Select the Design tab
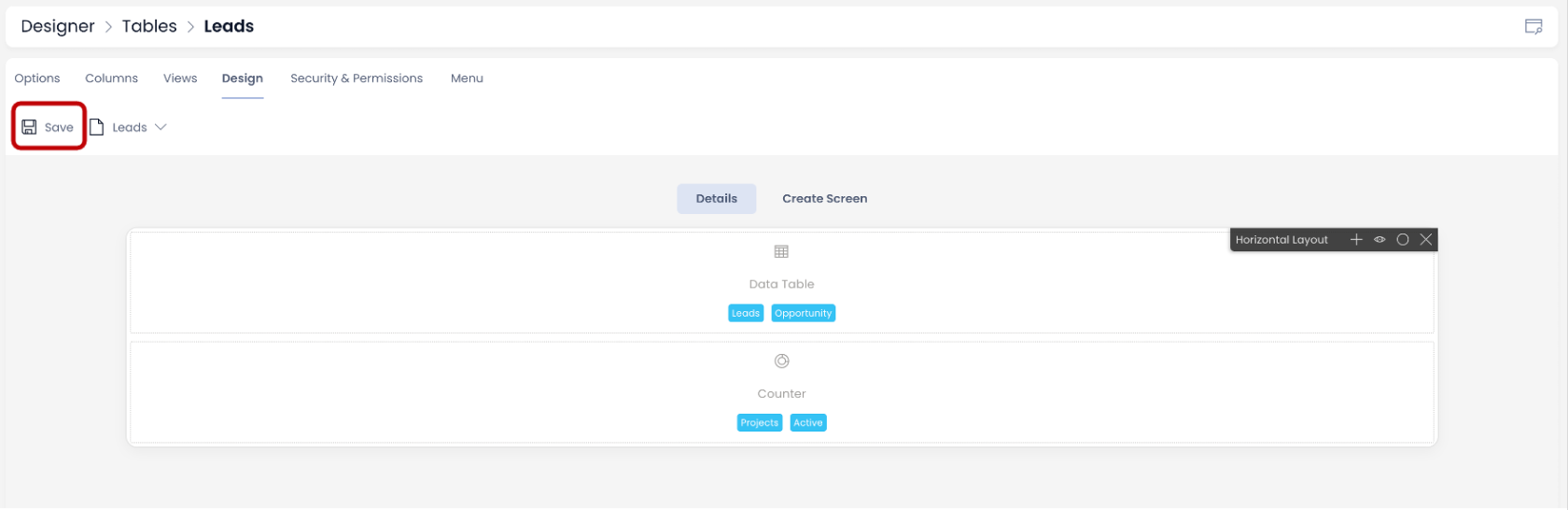Screen dimensions: 1568x510 243,78
